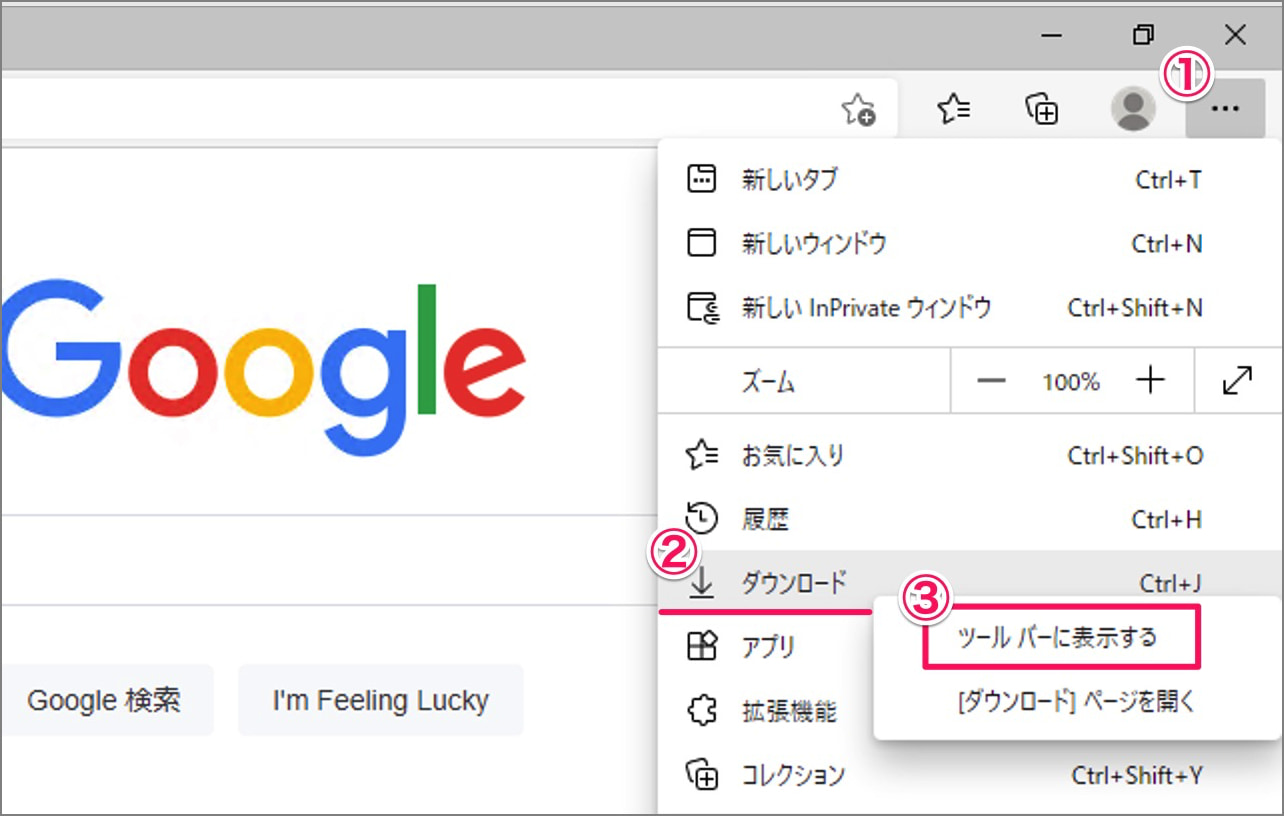Open a new InPrivate window
Viewport: 1284px width, 816px height.
pyautogui.click(x=867, y=308)
